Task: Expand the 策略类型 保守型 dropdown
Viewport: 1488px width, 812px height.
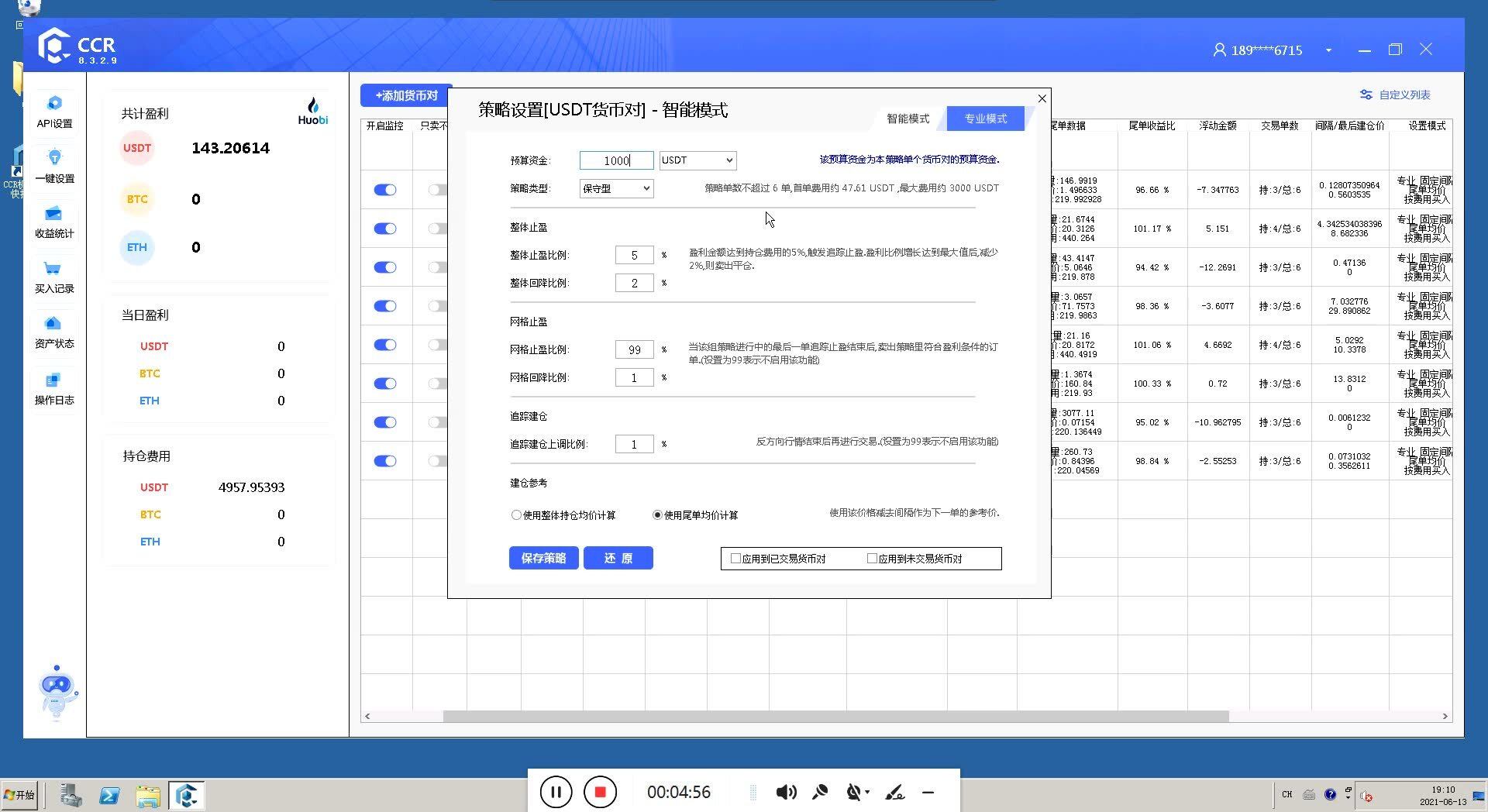Action: tap(616, 188)
